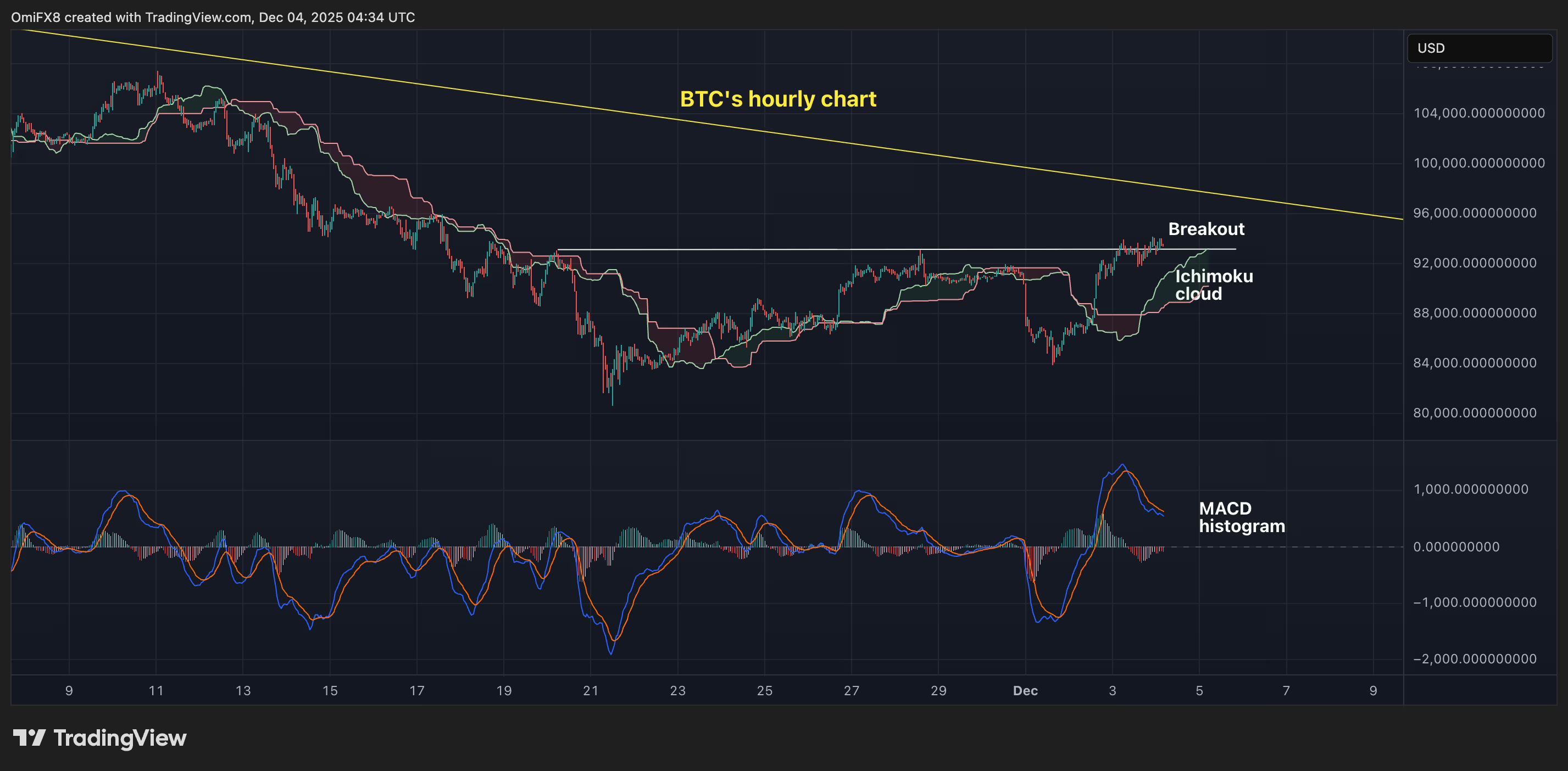Click the OmiFX8 attribution header text
This screenshot has height=771, width=1568.
[213, 17]
